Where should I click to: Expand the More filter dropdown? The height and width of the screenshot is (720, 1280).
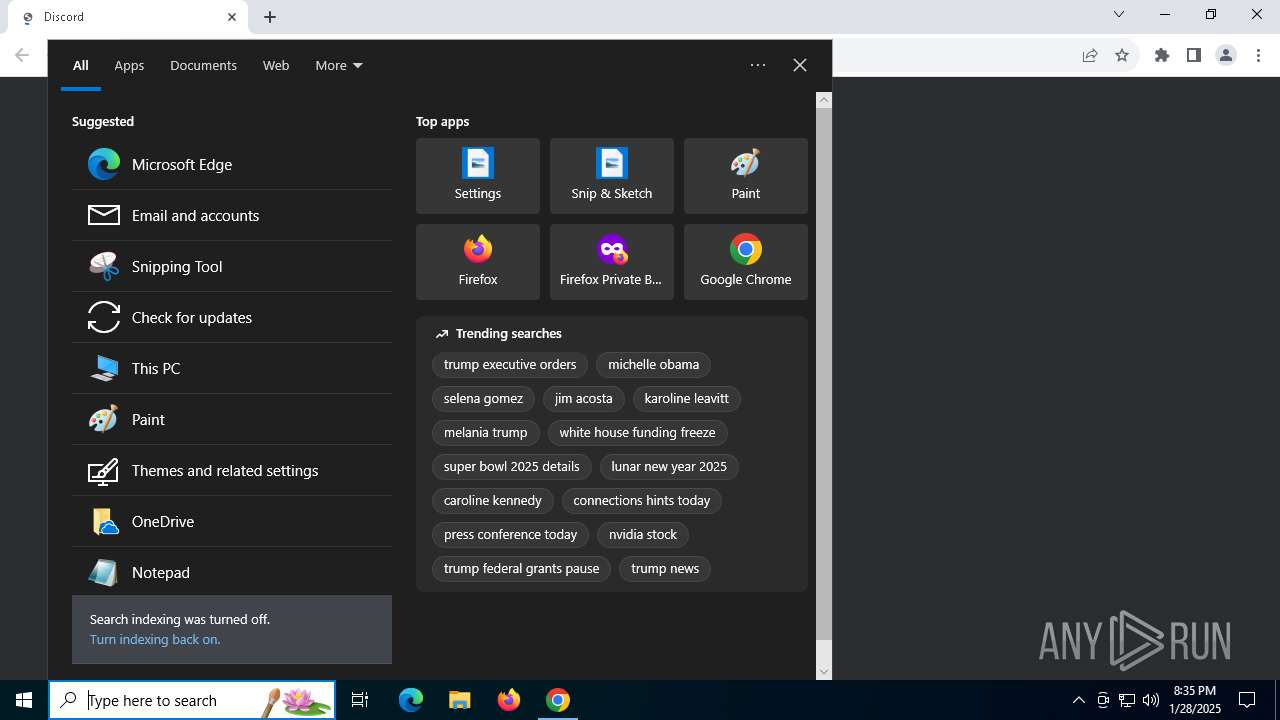[339, 65]
